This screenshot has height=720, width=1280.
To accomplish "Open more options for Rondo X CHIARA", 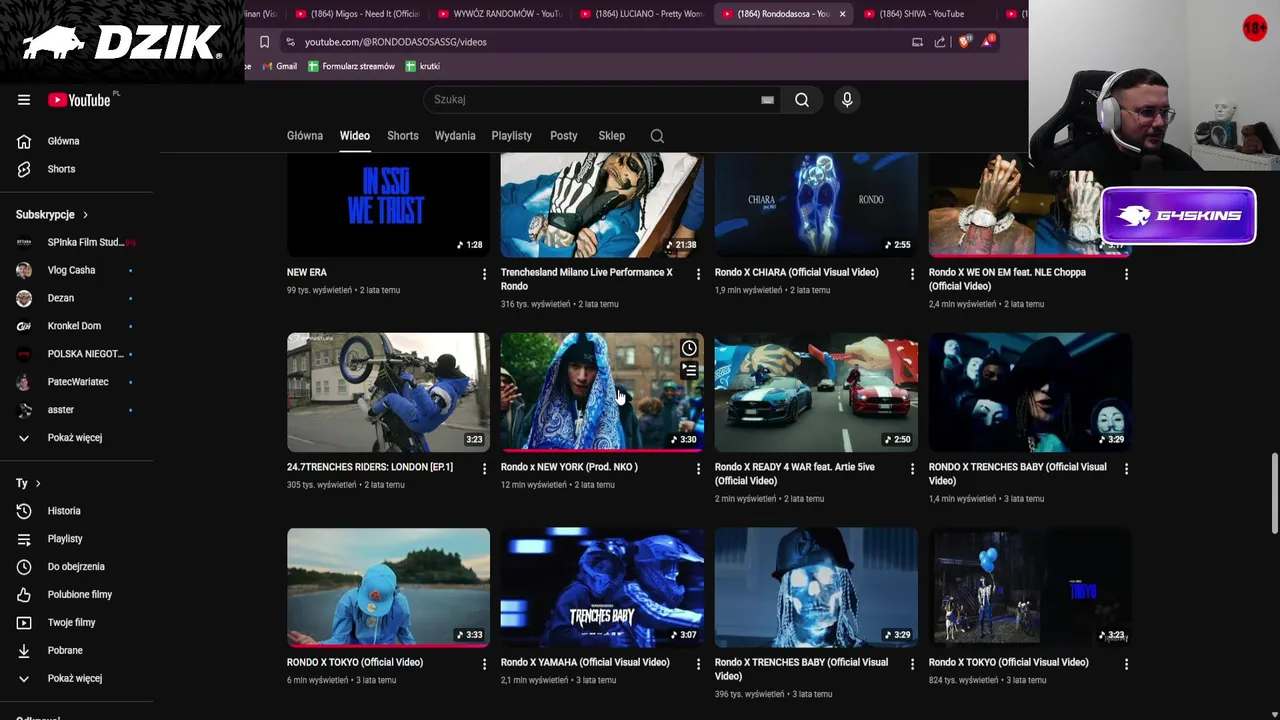I will coord(912,274).
